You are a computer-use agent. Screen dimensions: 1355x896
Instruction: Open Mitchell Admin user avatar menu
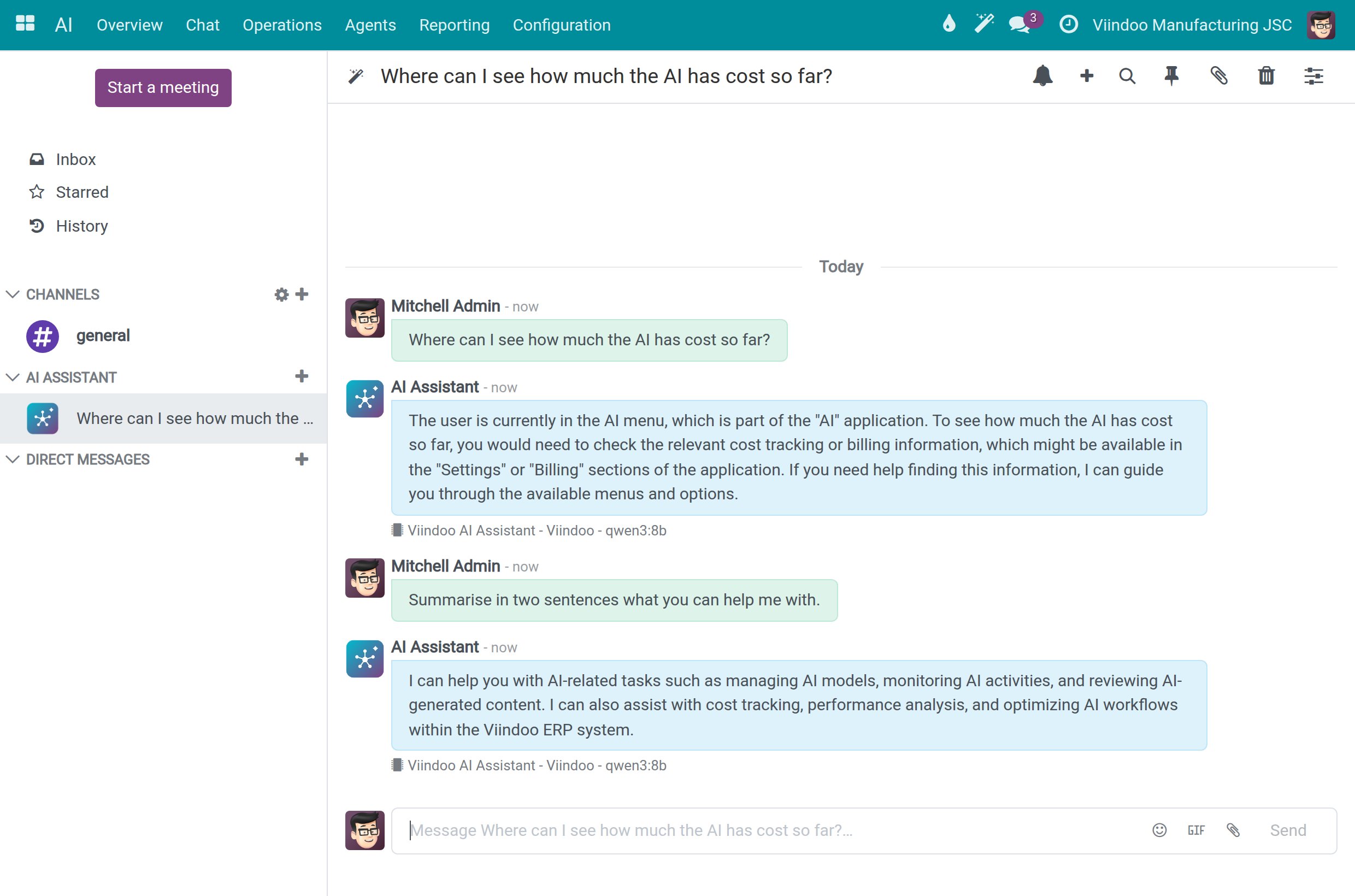coord(1321,25)
